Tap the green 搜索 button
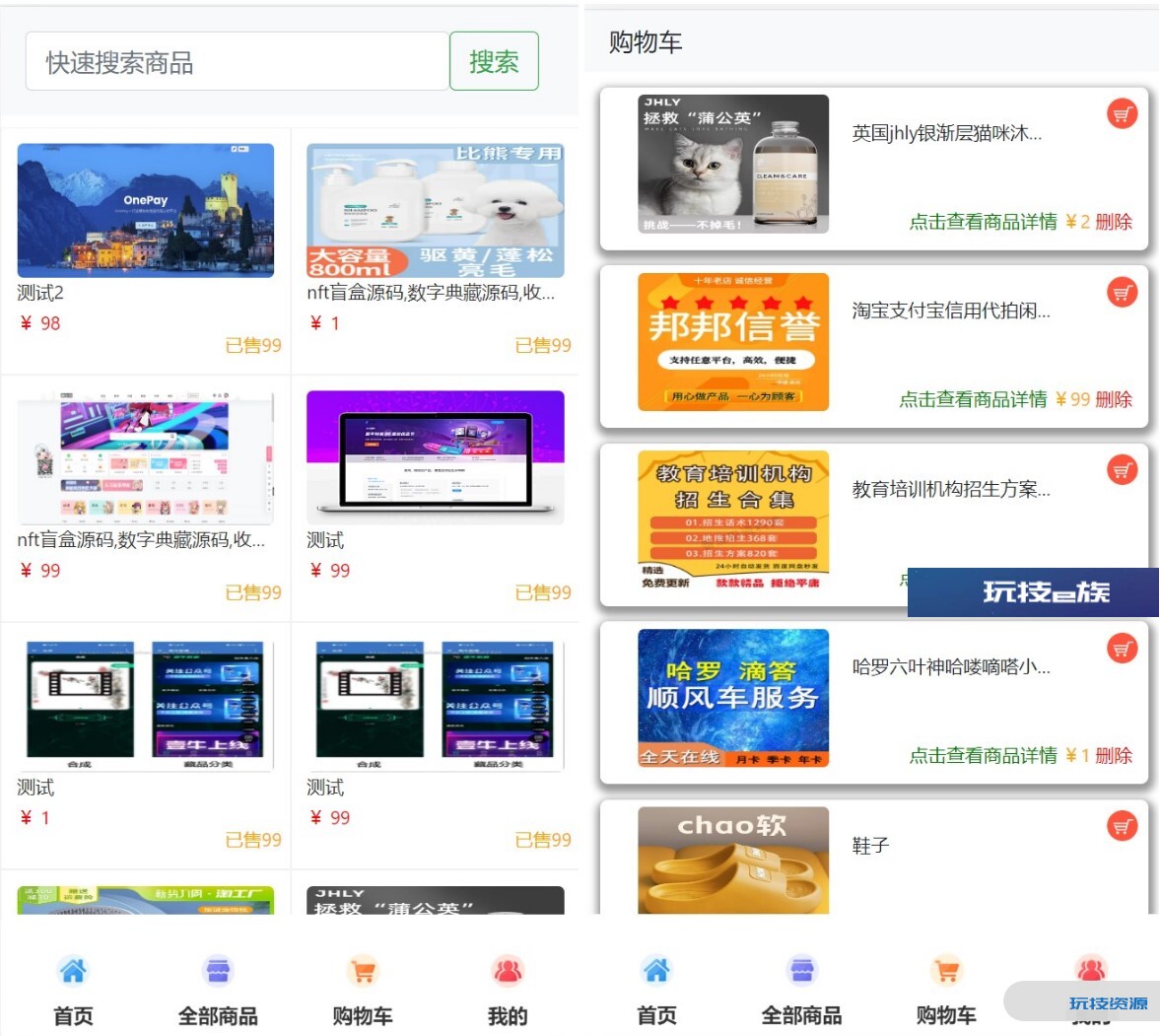The height and width of the screenshot is (1036, 1160). tap(494, 61)
